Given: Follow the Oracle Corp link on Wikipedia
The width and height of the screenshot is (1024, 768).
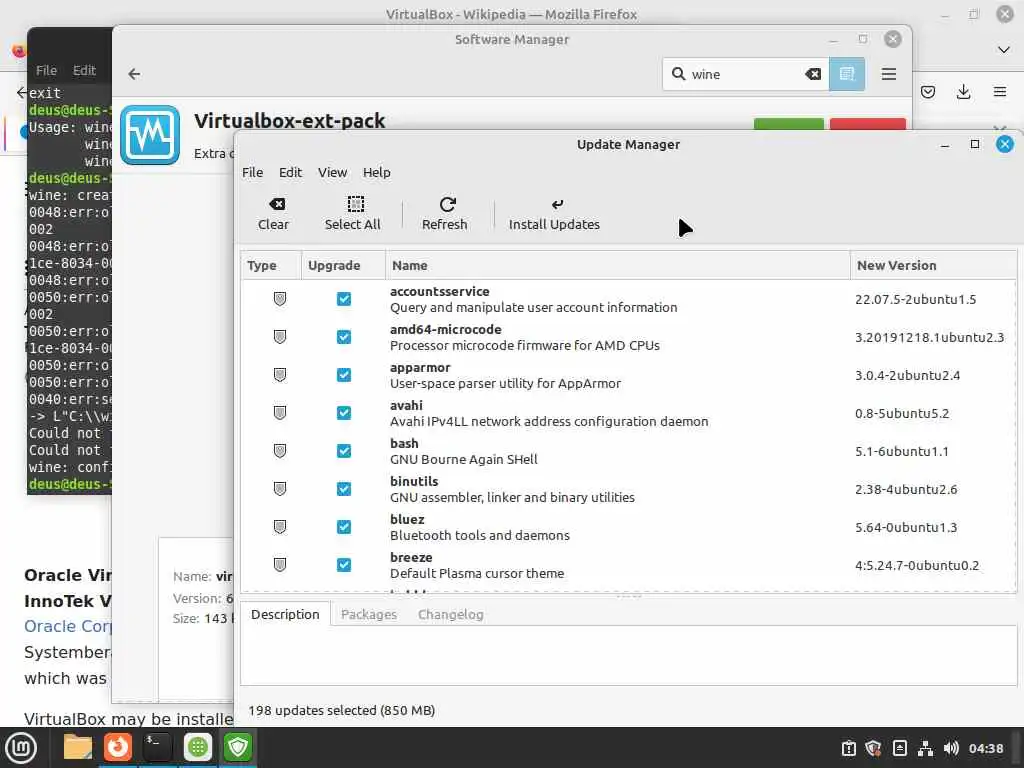Looking at the screenshot, I should click(x=68, y=626).
